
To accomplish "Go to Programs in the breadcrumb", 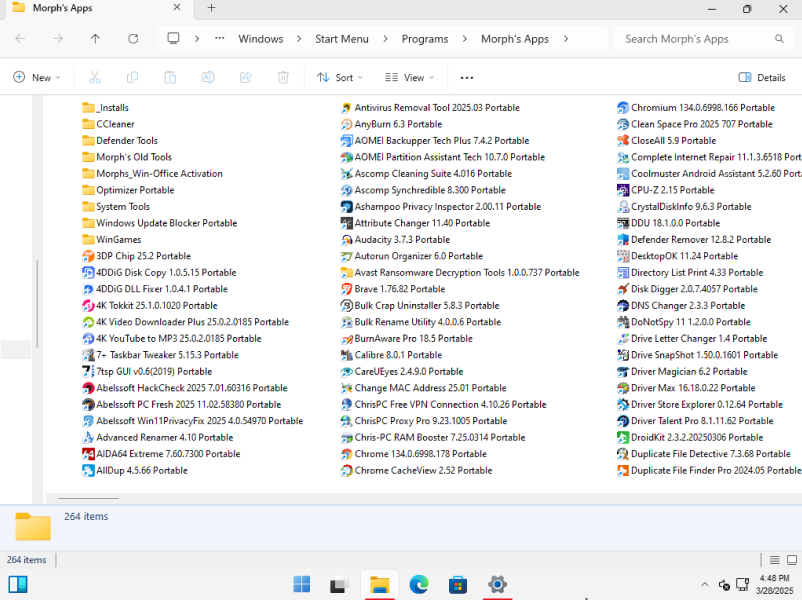I will point(425,39).
